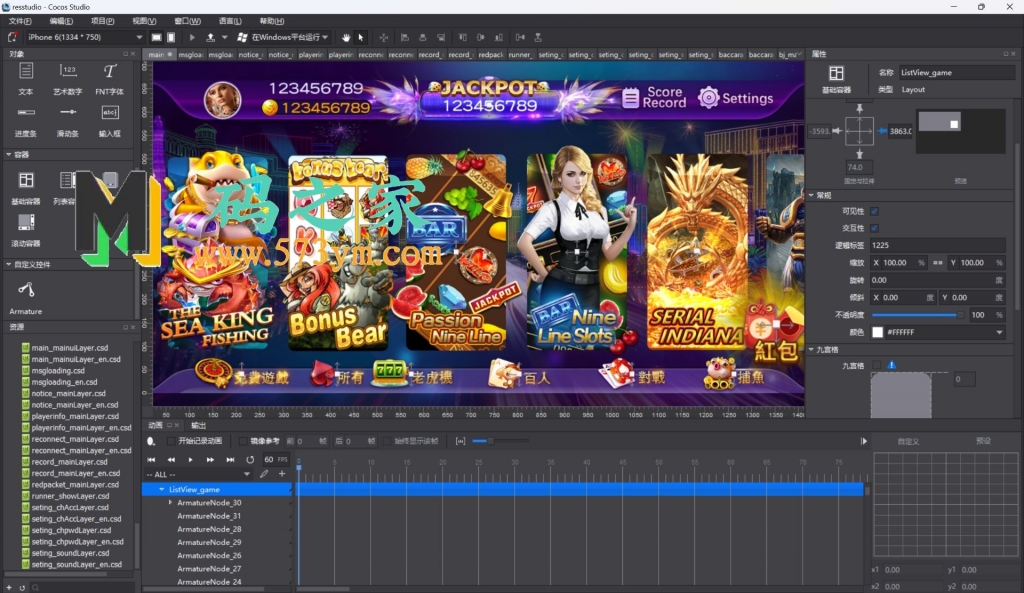Open main_mainuiLayer.csd resource file
Screen dimensions: 1024x593
point(70,347)
